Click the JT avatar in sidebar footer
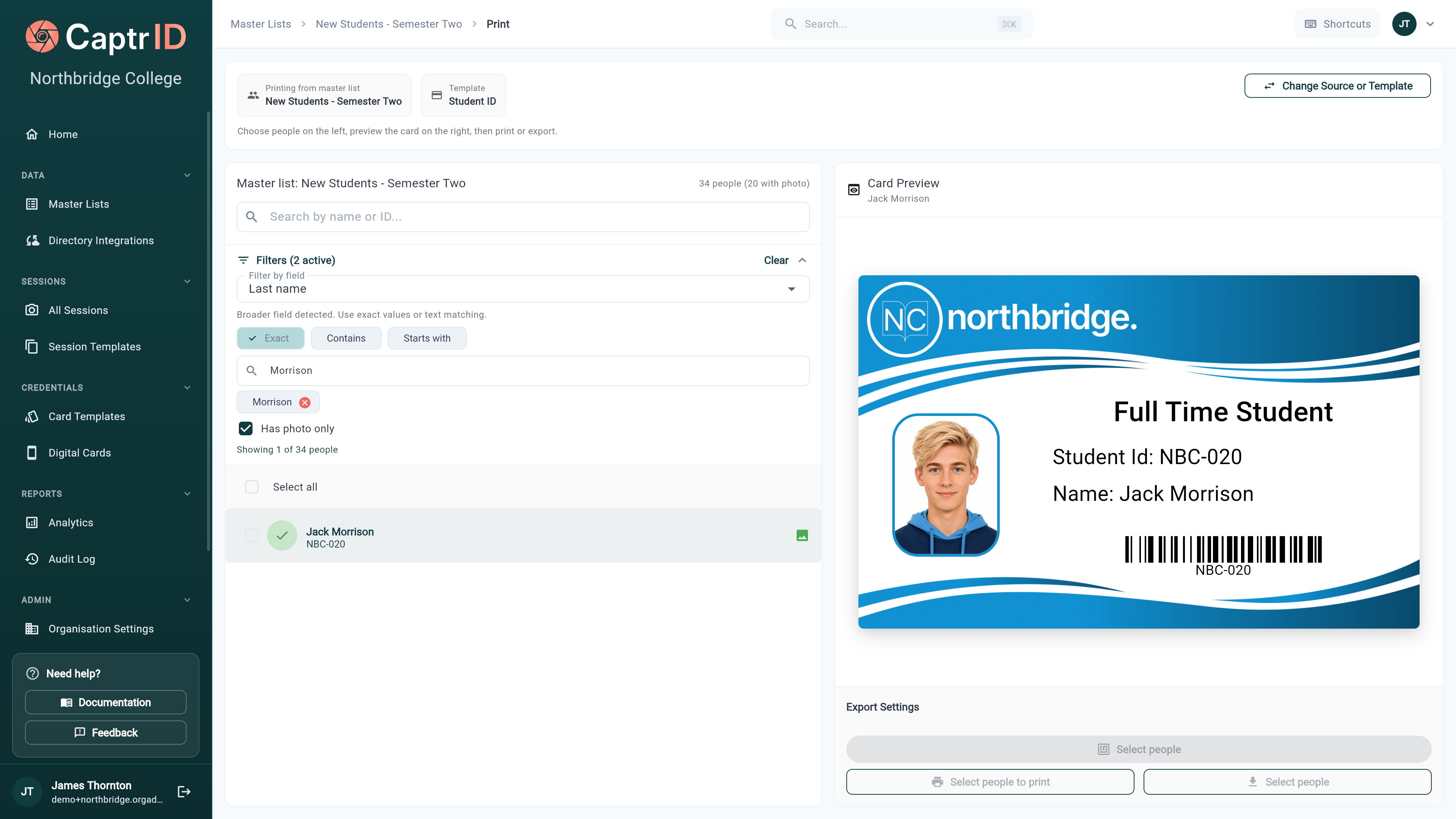1456x819 pixels. tap(27, 791)
